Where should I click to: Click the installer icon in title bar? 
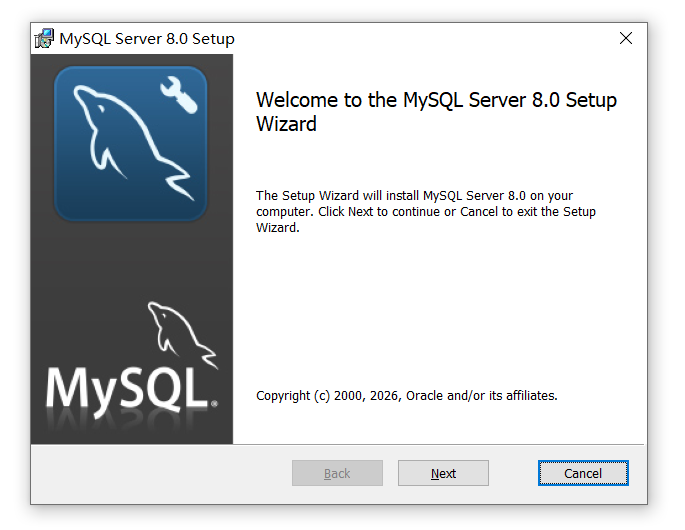[x=44, y=38]
